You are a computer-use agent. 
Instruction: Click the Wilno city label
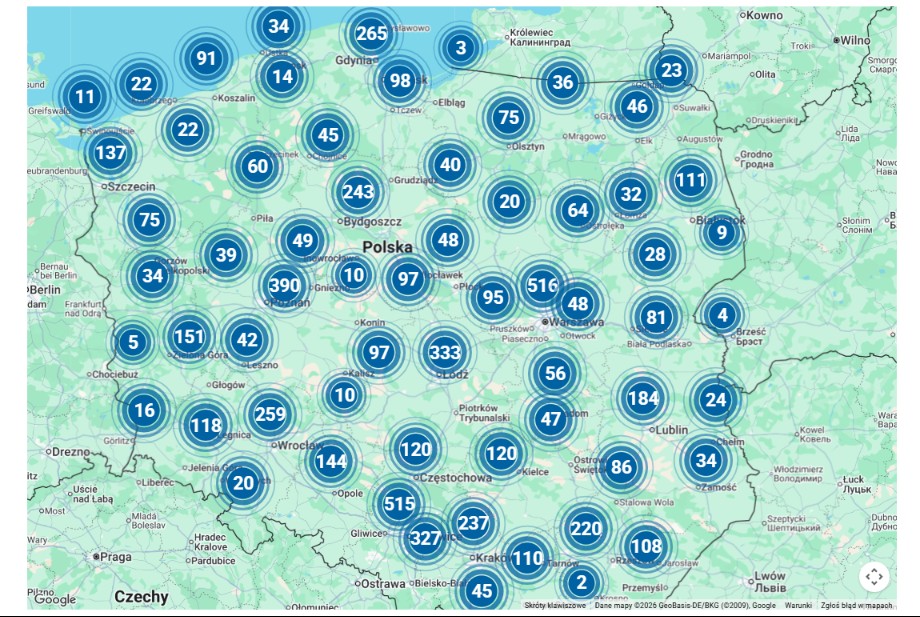855,40
